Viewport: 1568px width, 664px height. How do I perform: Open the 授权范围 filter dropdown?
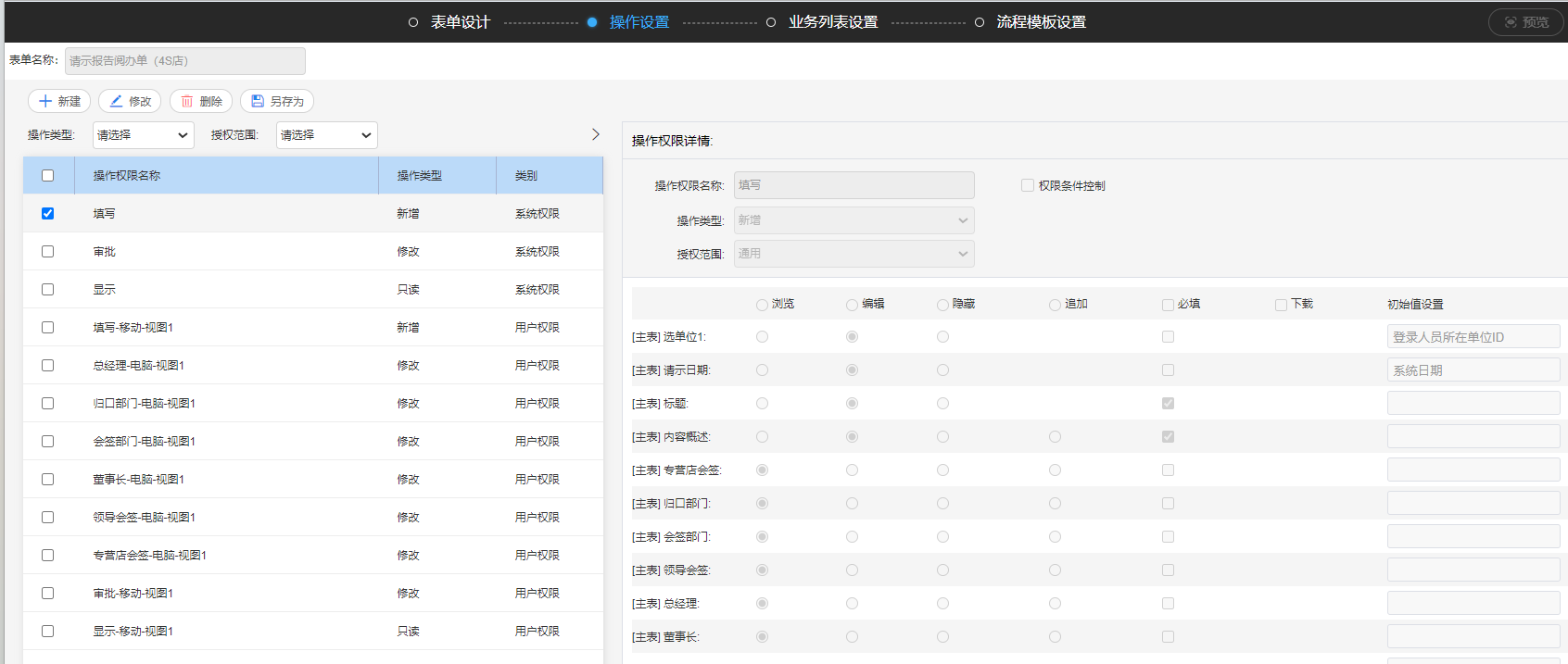[x=327, y=135]
